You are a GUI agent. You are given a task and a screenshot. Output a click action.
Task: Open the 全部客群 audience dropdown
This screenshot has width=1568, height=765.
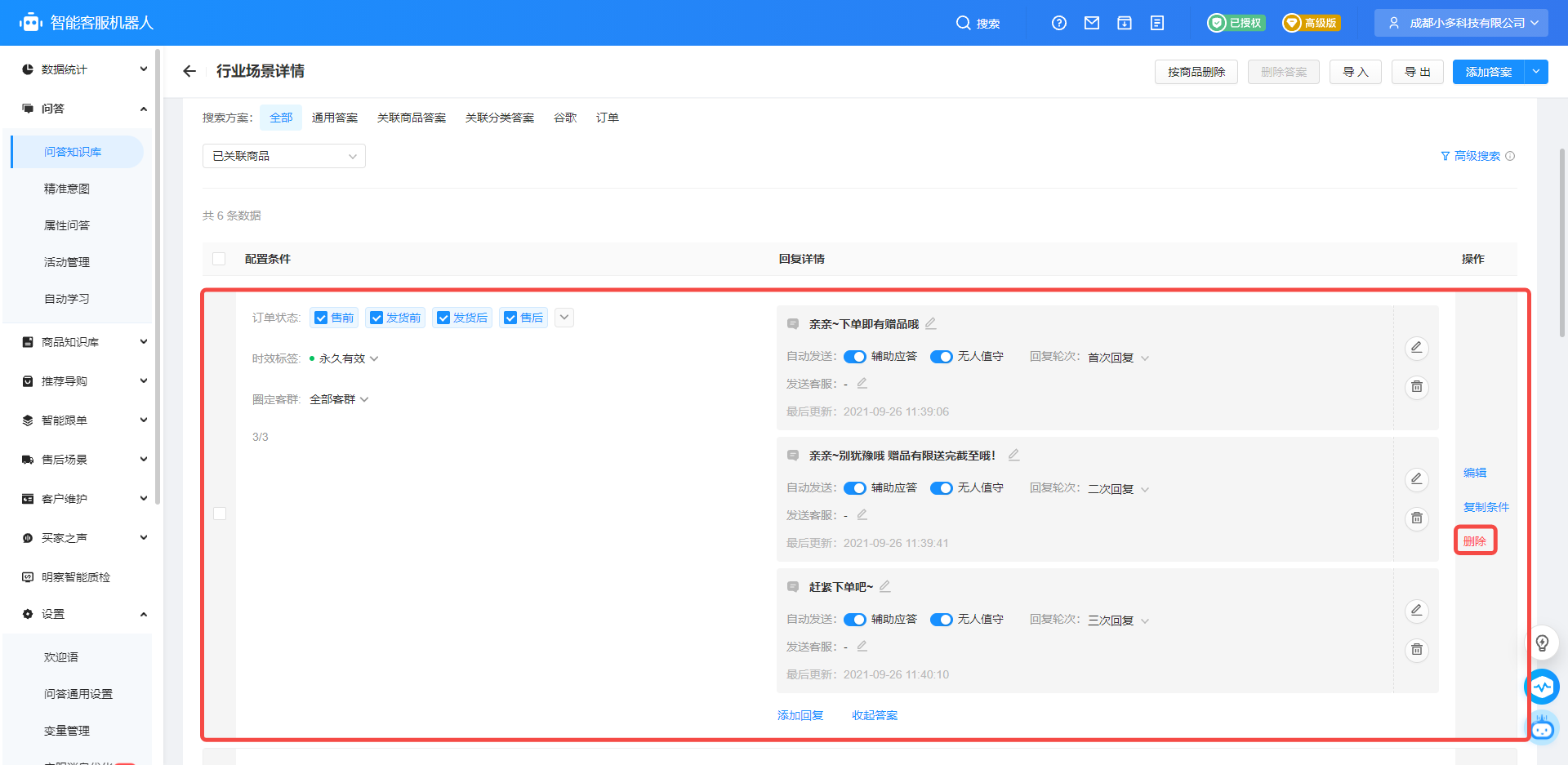coord(339,399)
